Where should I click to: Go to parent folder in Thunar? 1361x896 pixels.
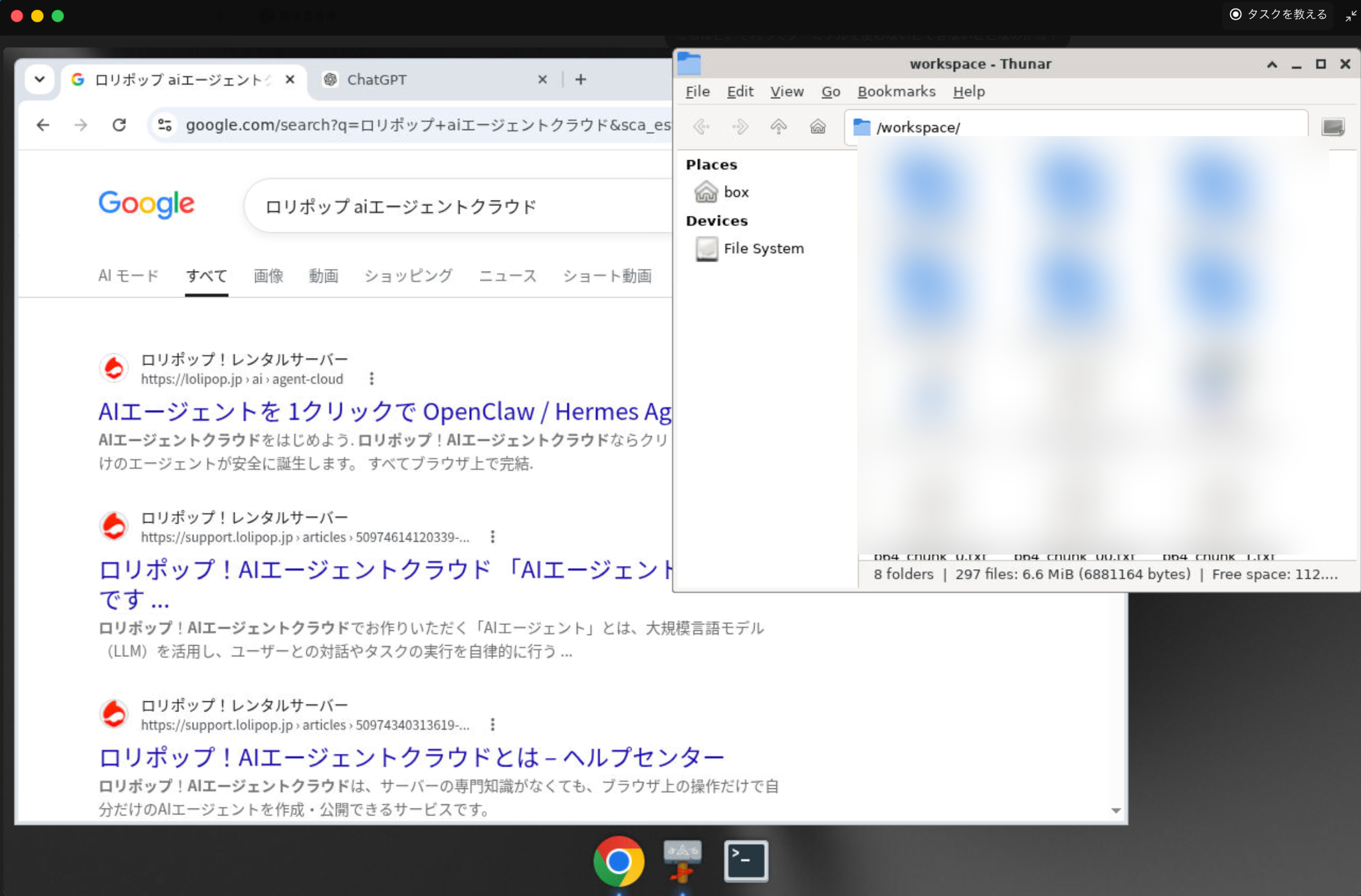point(779,127)
